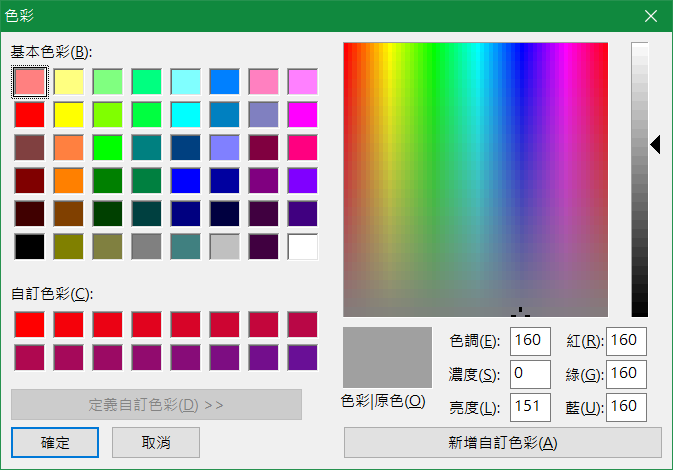Close the 色彩 dialog
This screenshot has width=673, height=470.
651,16
